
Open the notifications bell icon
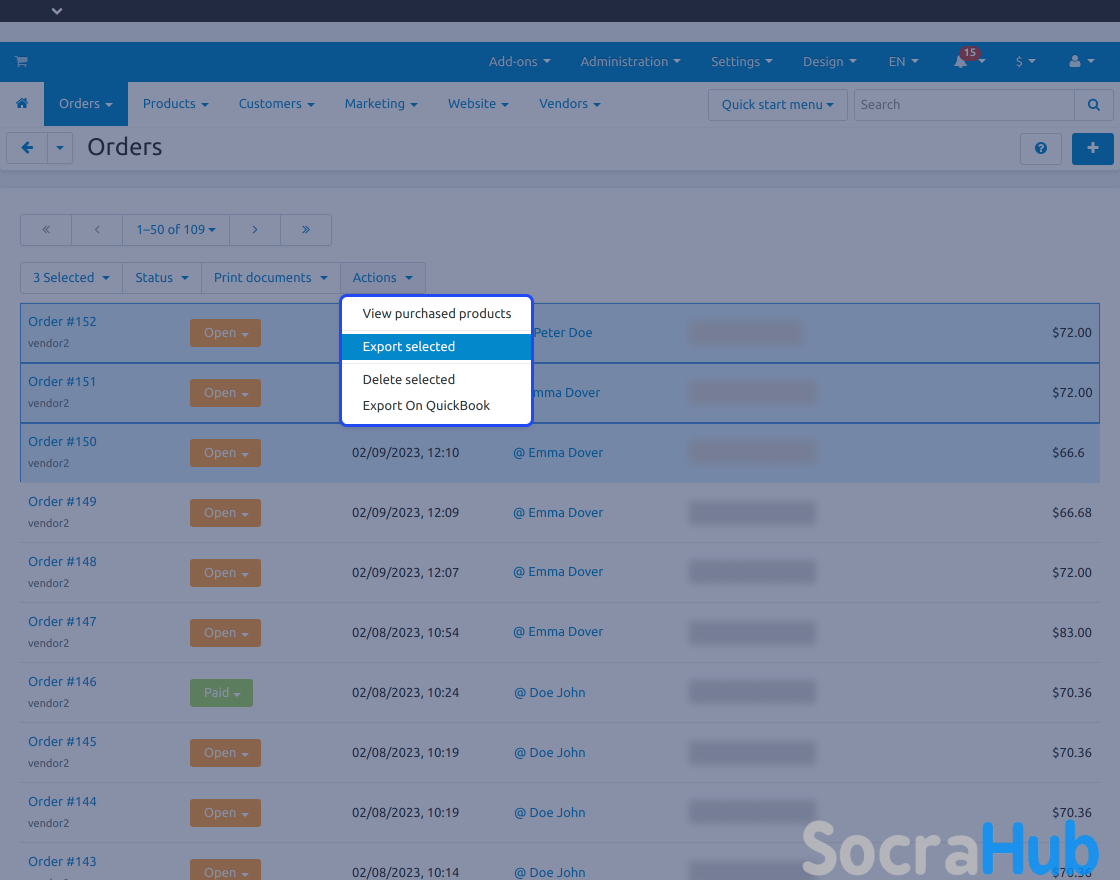962,62
